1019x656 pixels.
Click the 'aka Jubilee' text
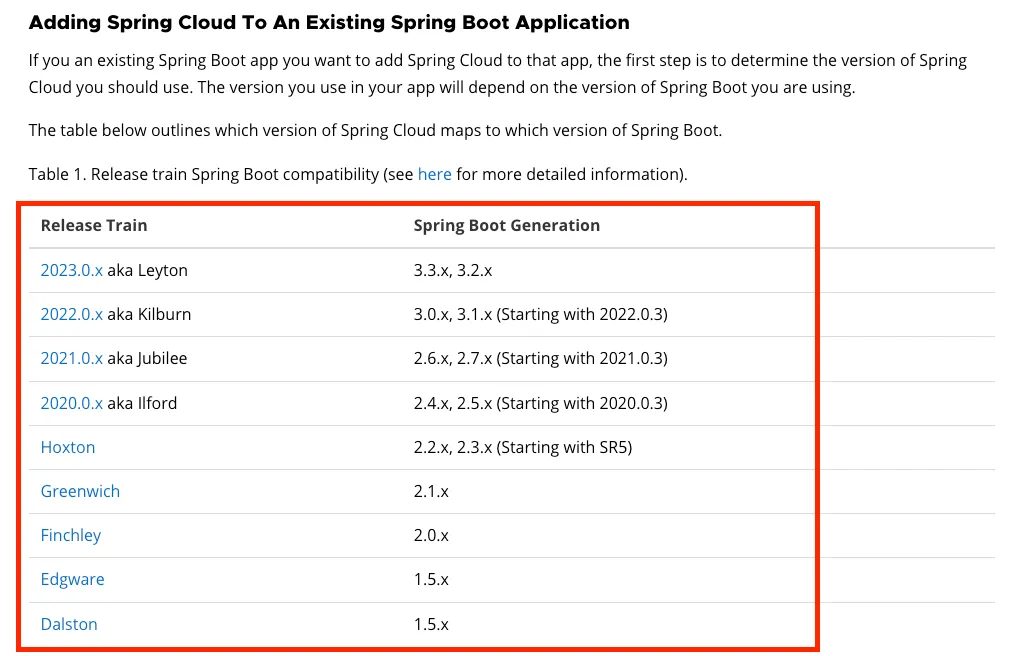pyautogui.click(x=147, y=358)
